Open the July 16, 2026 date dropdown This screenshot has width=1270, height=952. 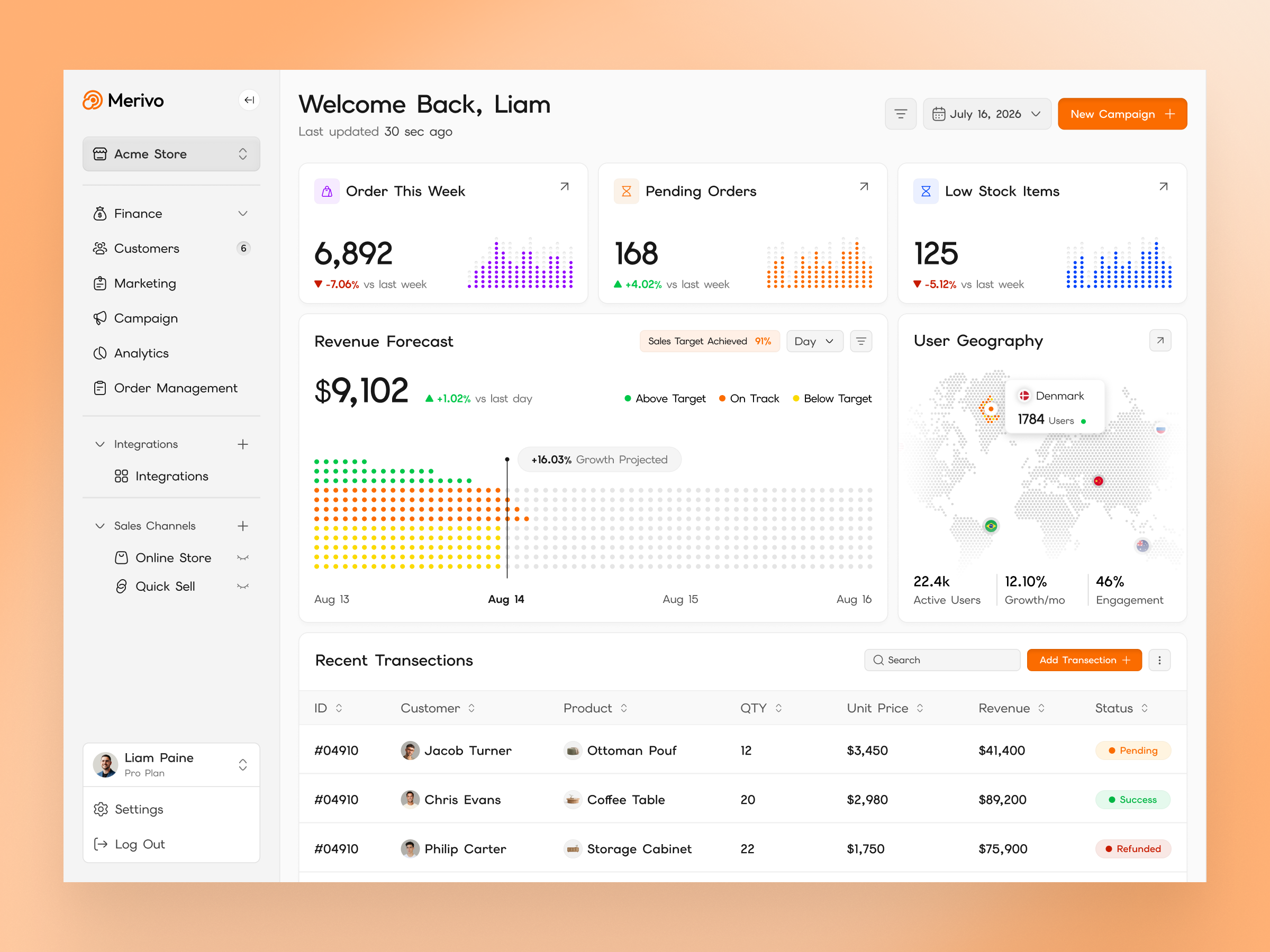(x=986, y=114)
